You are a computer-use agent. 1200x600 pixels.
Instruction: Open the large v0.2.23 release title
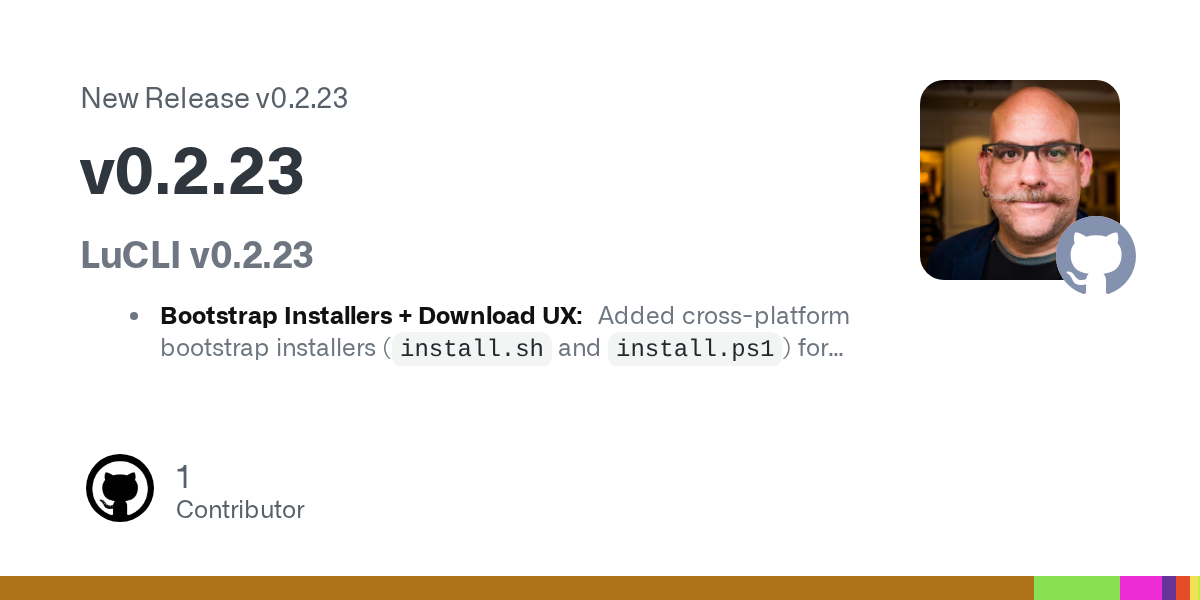(x=192, y=172)
